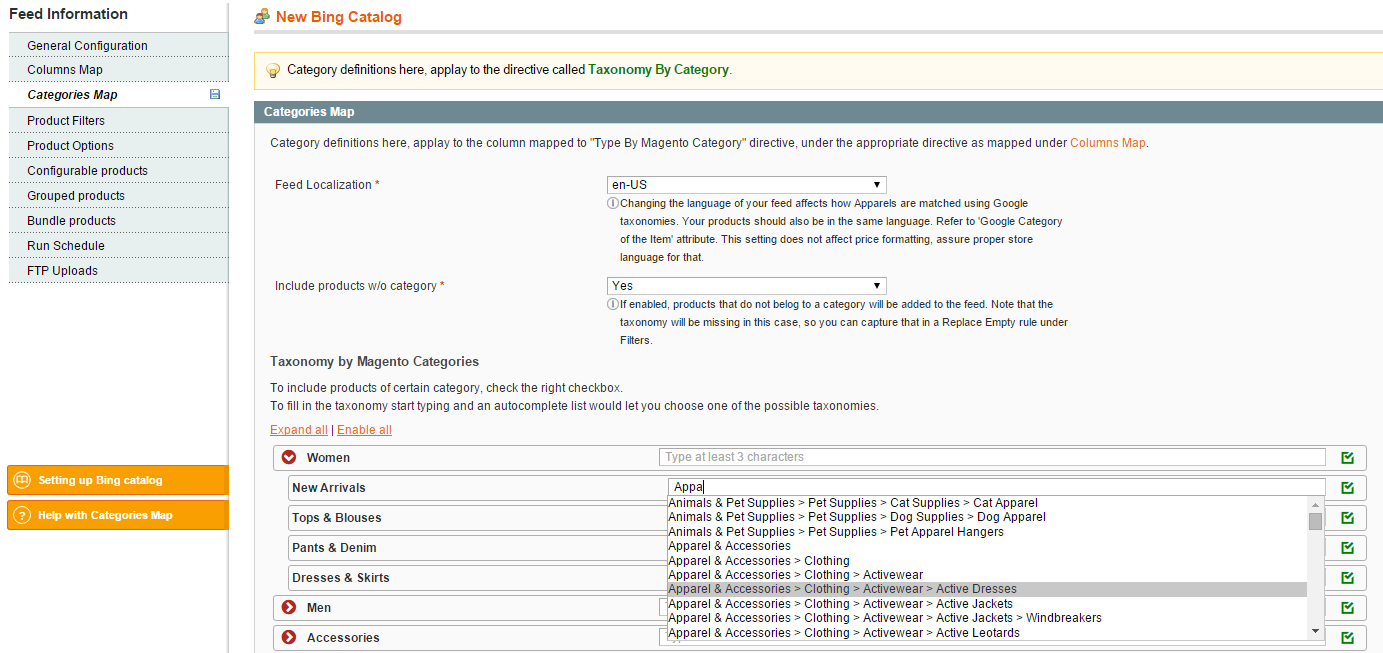Click the book icon on Setting up Bing catalog
1383x653 pixels.
pos(22,480)
